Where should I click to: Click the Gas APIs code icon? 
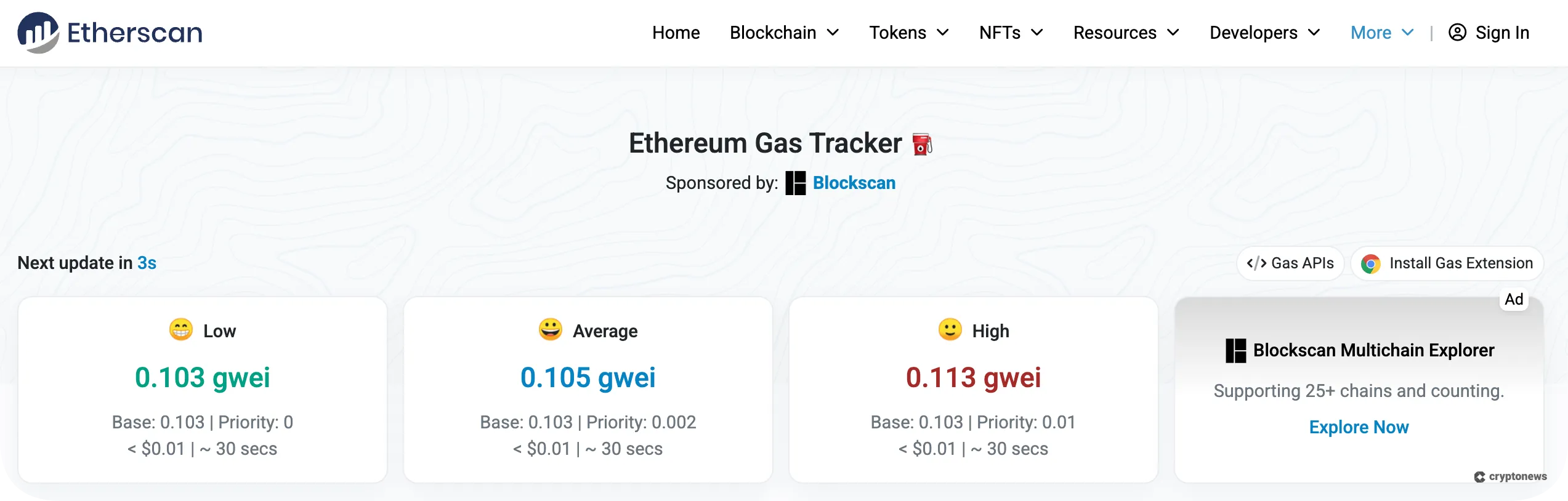coord(1256,263)
